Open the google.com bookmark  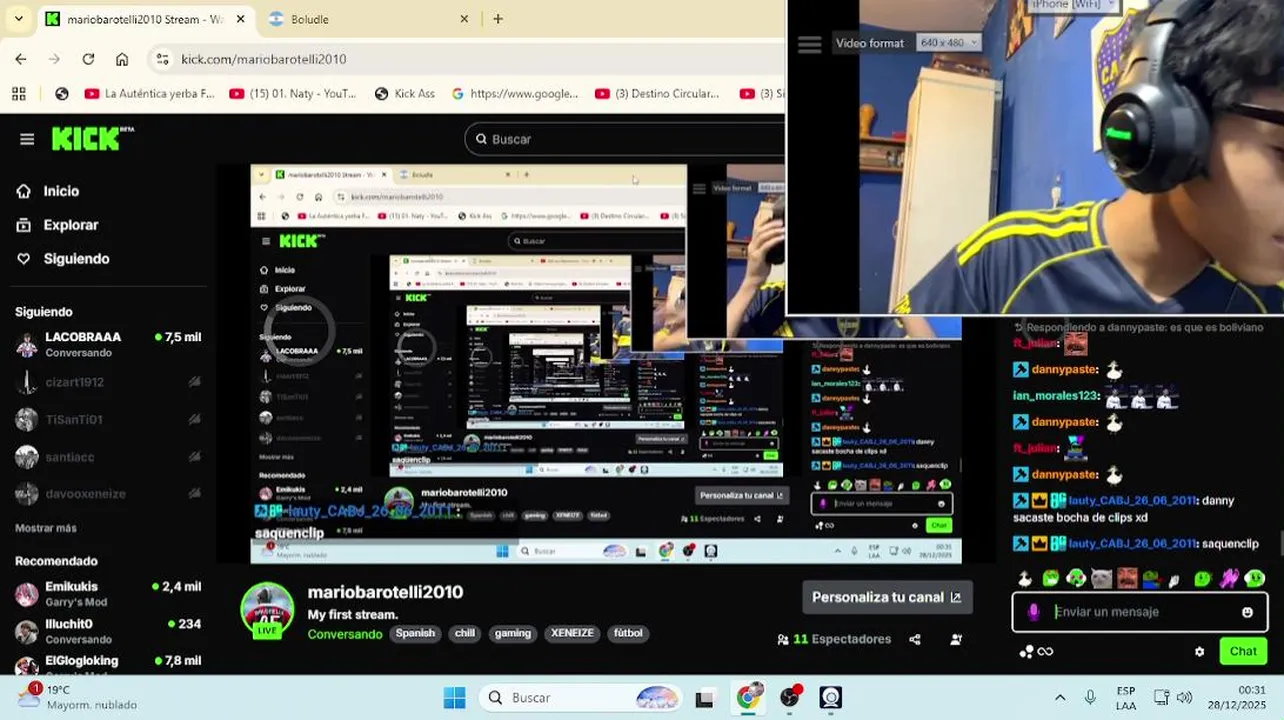click(515, 93)
